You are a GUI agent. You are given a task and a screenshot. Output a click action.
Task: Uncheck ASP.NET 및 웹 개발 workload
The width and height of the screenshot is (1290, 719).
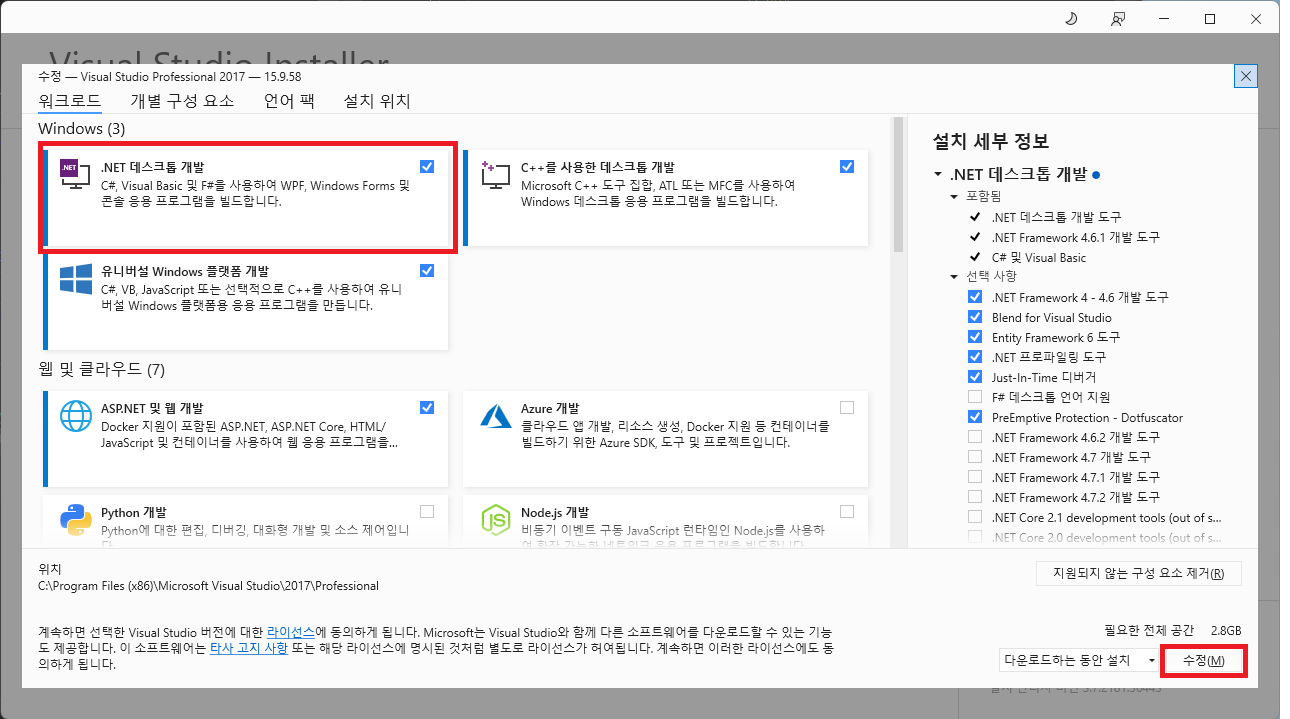[x=427, y=407]
